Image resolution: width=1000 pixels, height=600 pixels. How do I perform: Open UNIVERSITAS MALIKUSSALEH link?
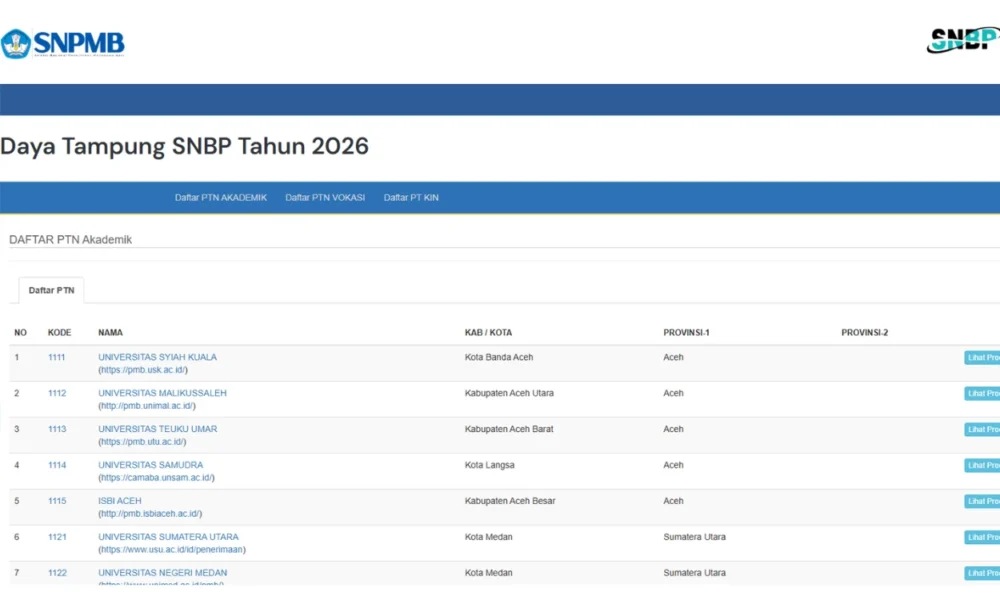162,393
